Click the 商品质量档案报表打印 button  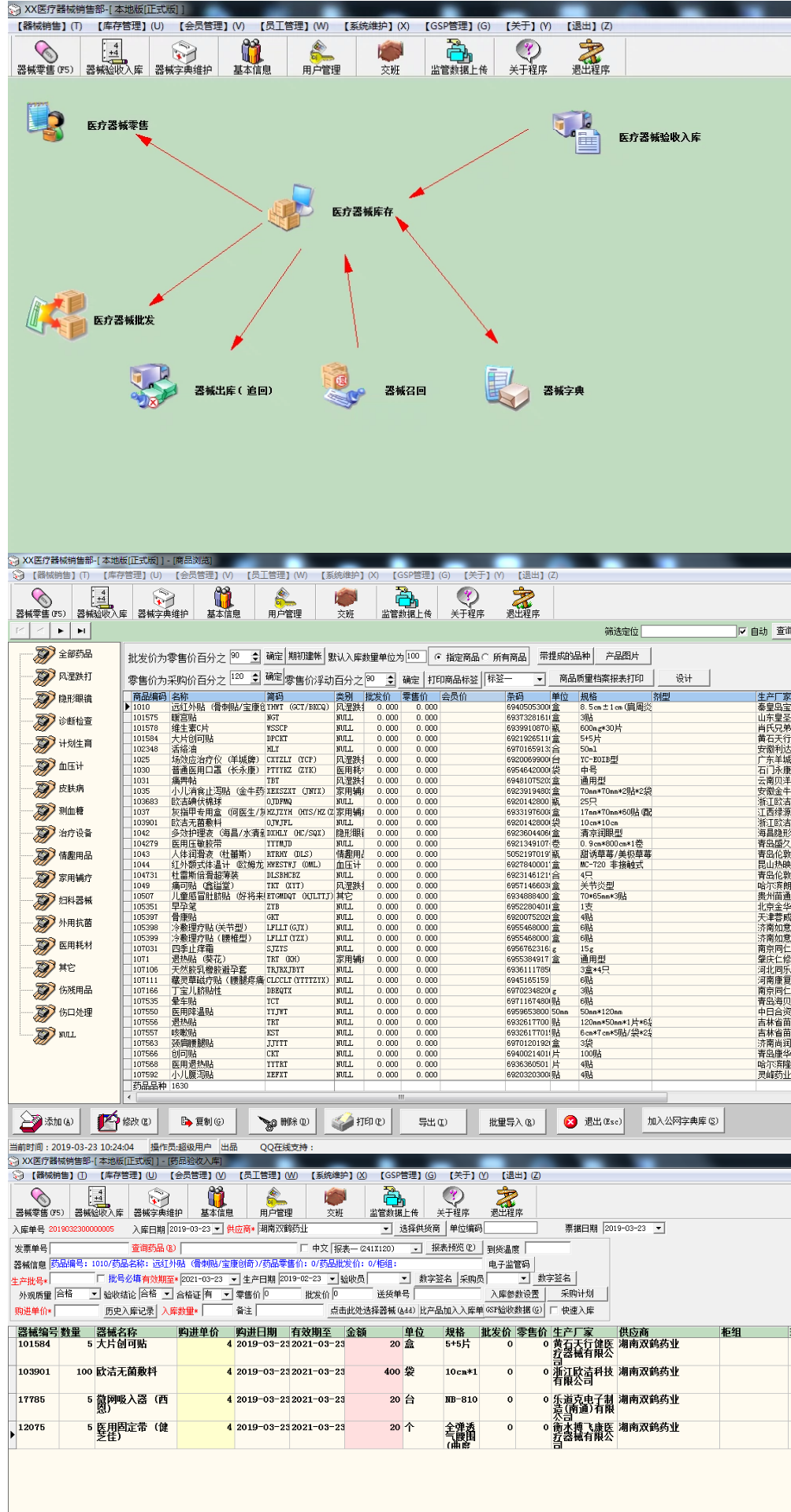coord(600,679)
